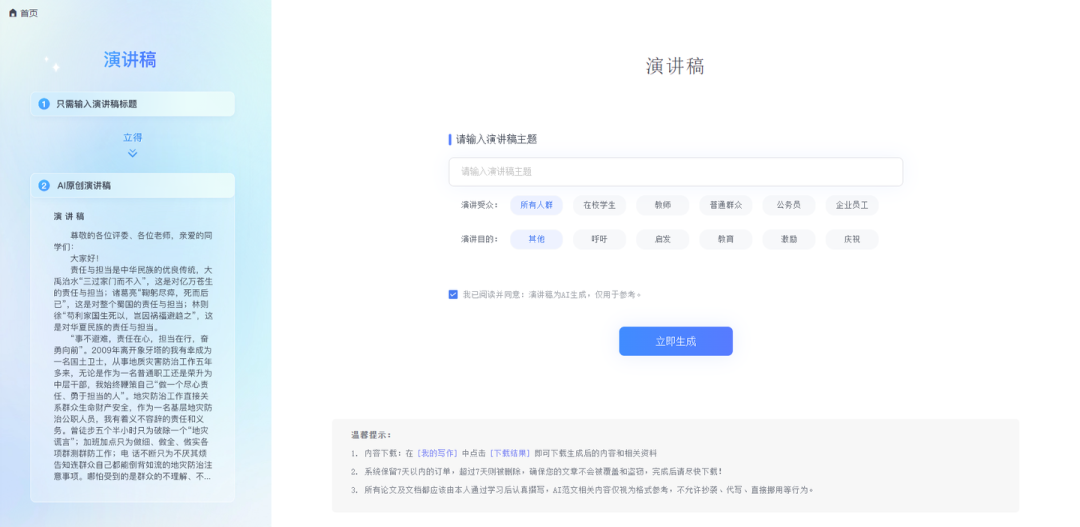
Task: Select purpose option 启发
Action: 663,239
